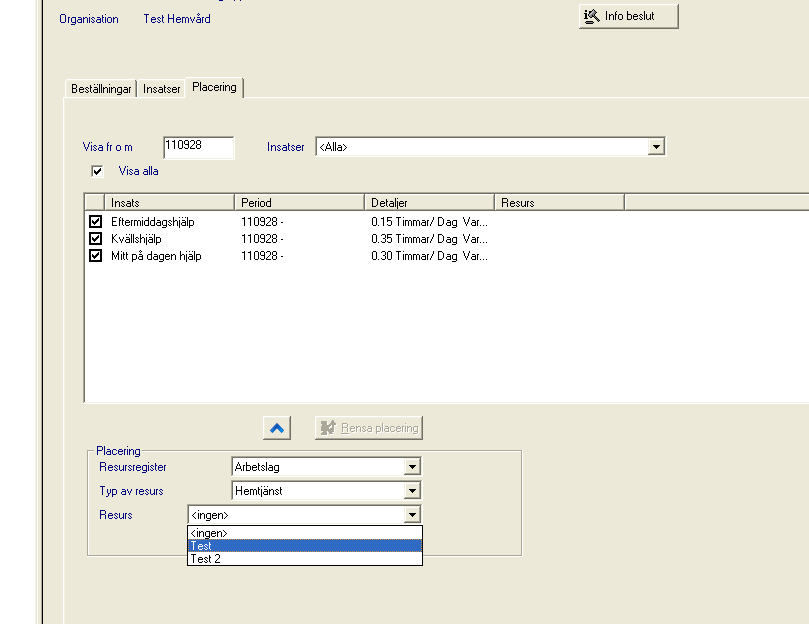The image size is (809, 624).
Task: Select the Eftermiddagshjälp row text
Action: coord(153,222)
